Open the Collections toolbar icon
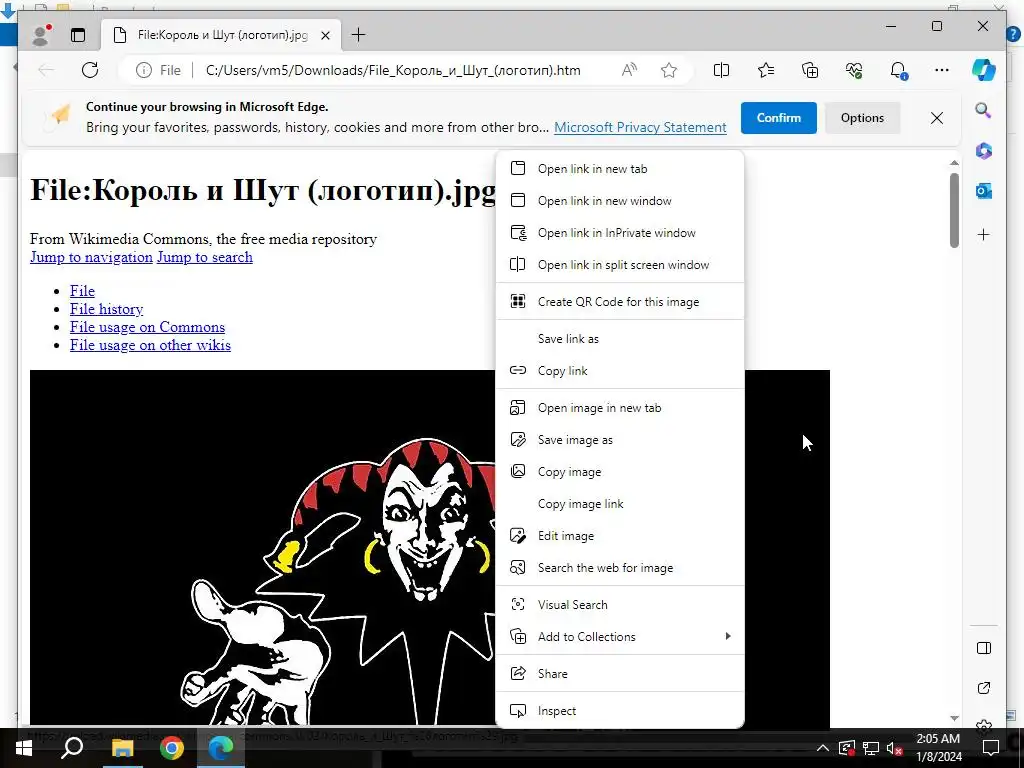The image size is (1024, 768). pyautogui.click(x=810, y=70)
